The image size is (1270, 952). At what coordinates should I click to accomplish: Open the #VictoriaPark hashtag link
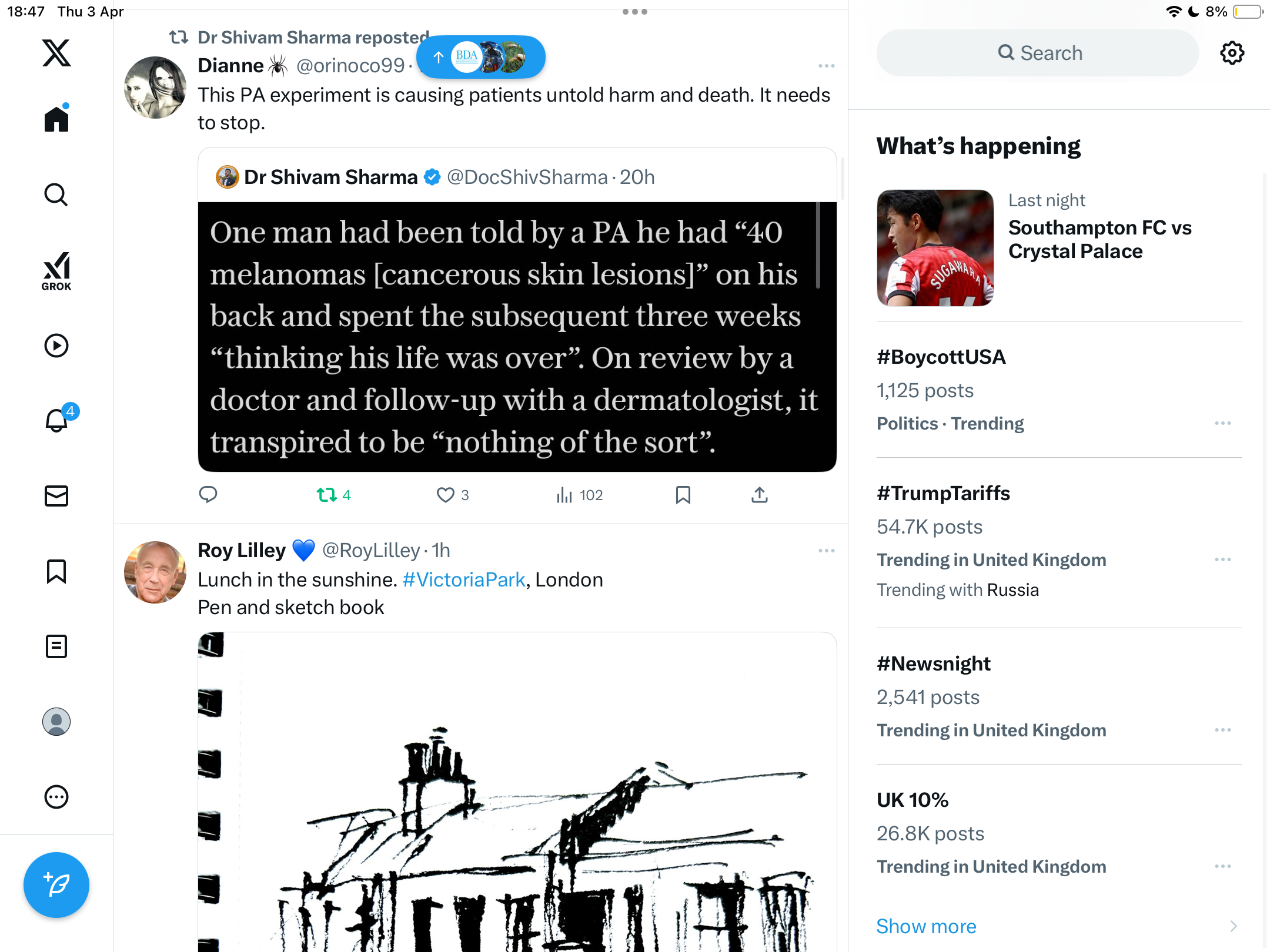pyautogui.click(x=463, y=579)
